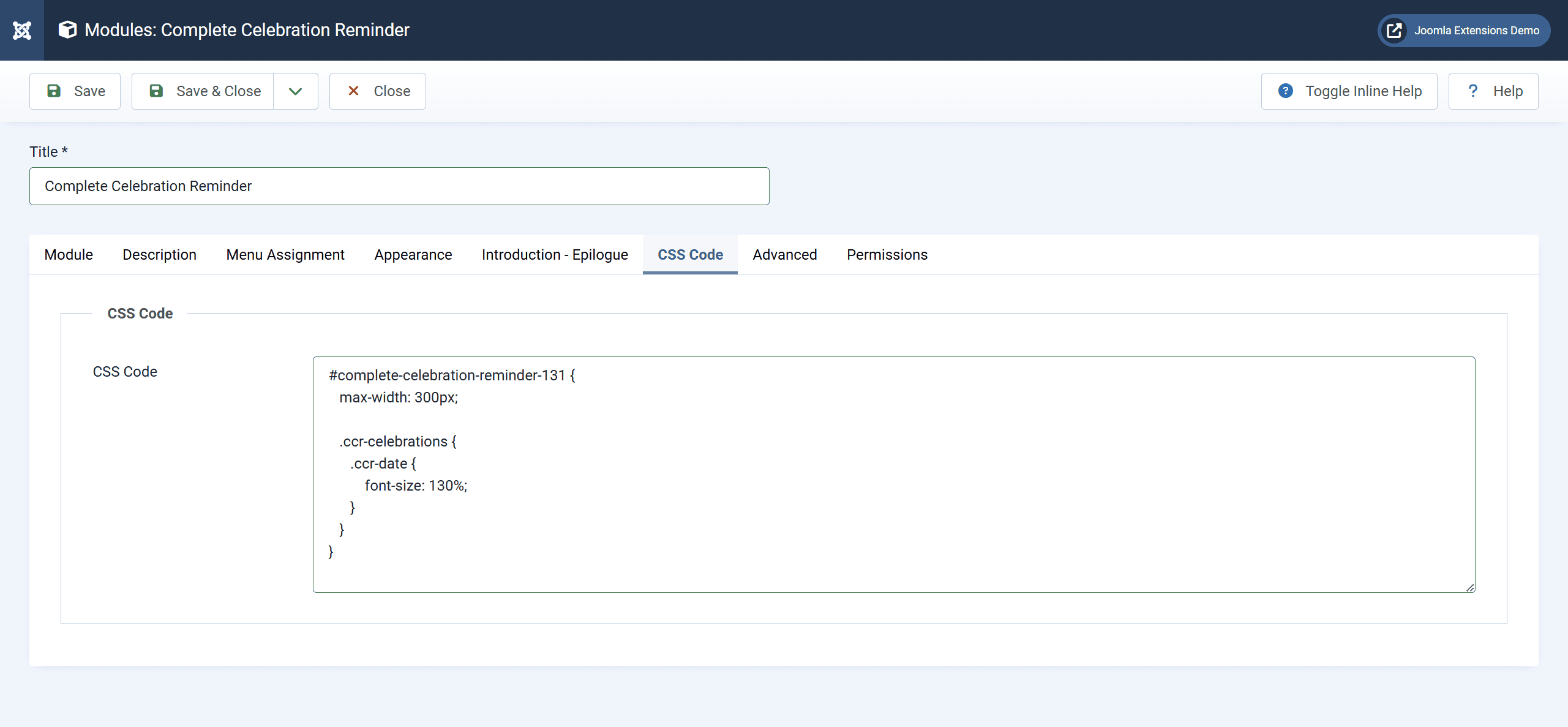Click the CSS Code field label
The image size is (1568, 727).
pos(125,372)
